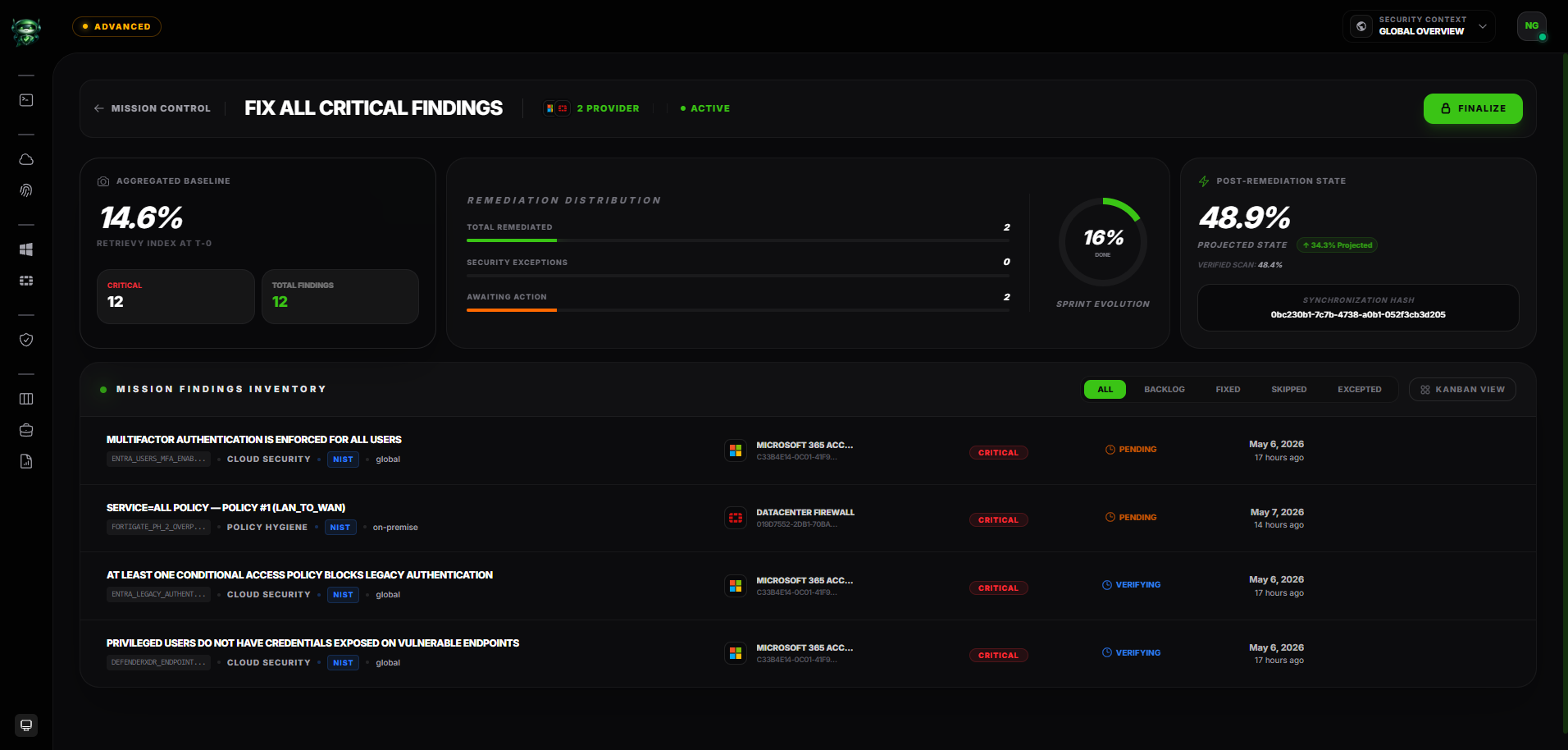Click the on-premise scope label
Viewport: 1568px width, 750px height.
click(x=395, y=528)
